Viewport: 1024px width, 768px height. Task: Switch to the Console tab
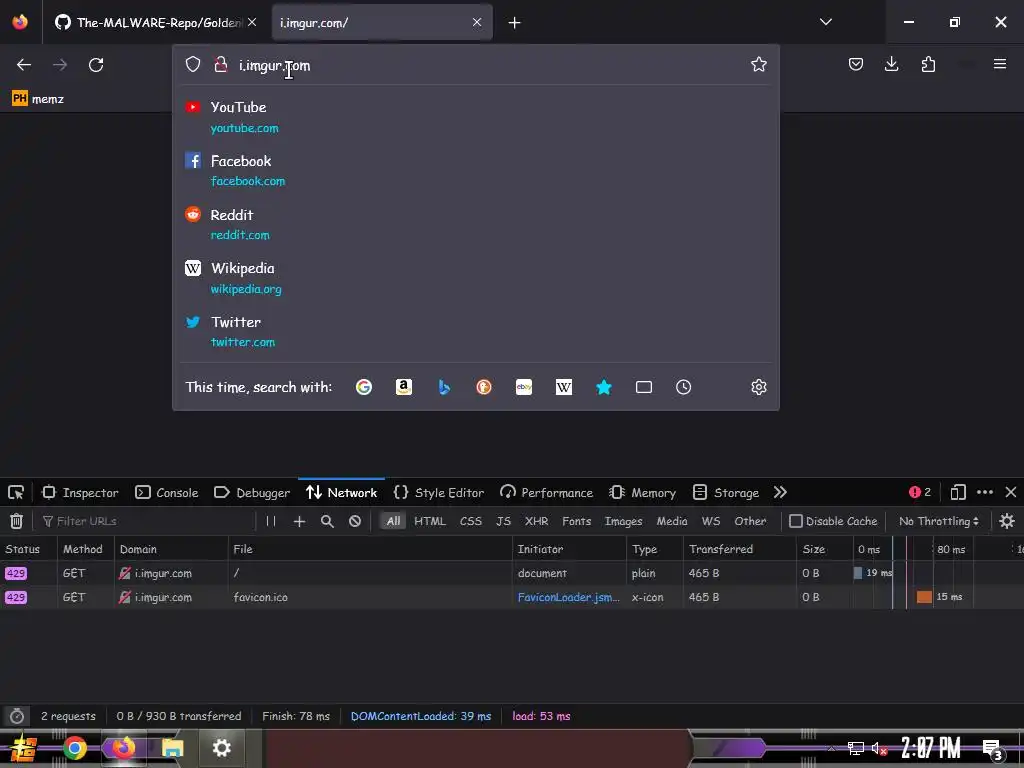click(167, 492)
